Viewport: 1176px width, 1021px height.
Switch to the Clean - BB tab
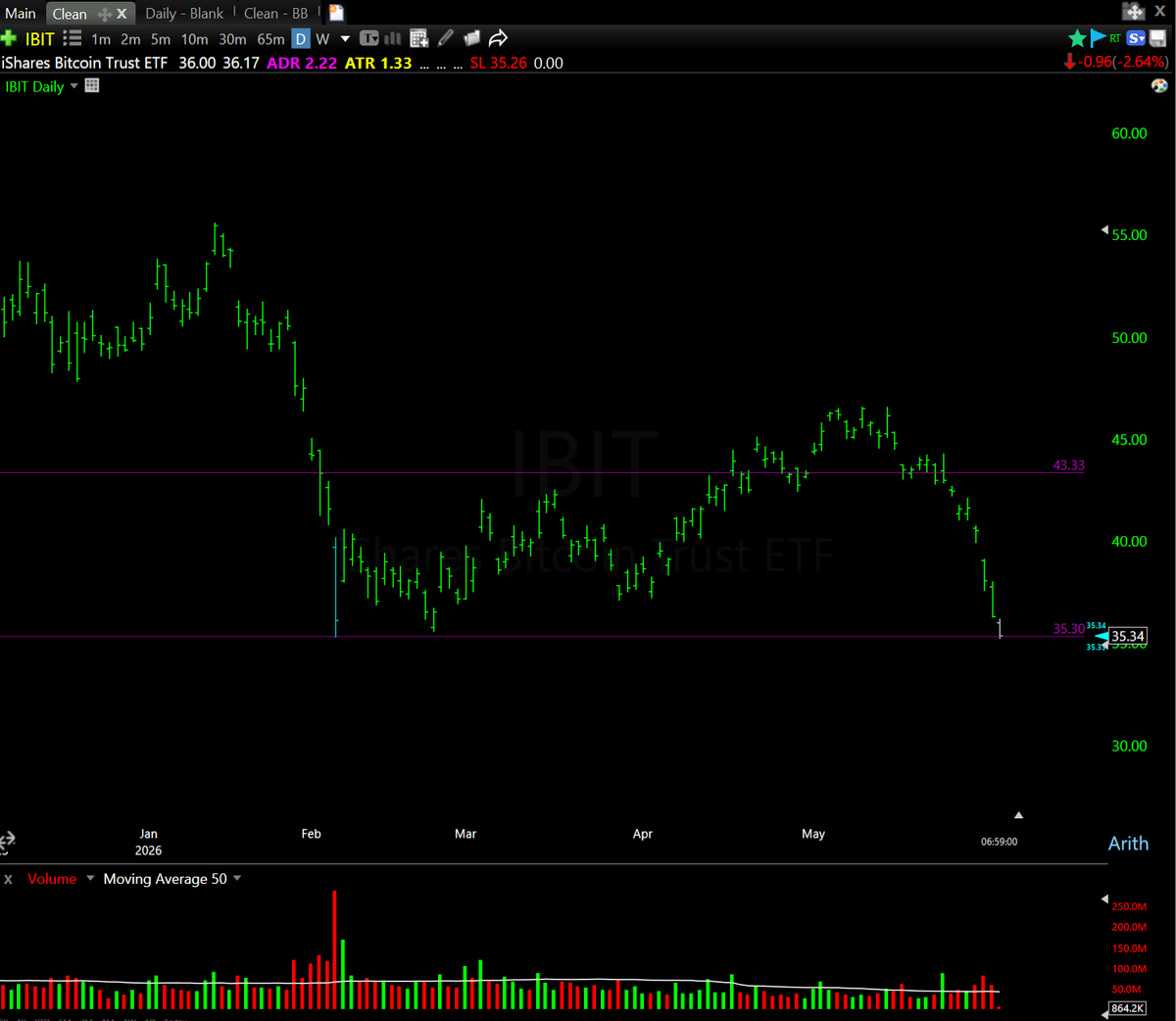(275, 14)
